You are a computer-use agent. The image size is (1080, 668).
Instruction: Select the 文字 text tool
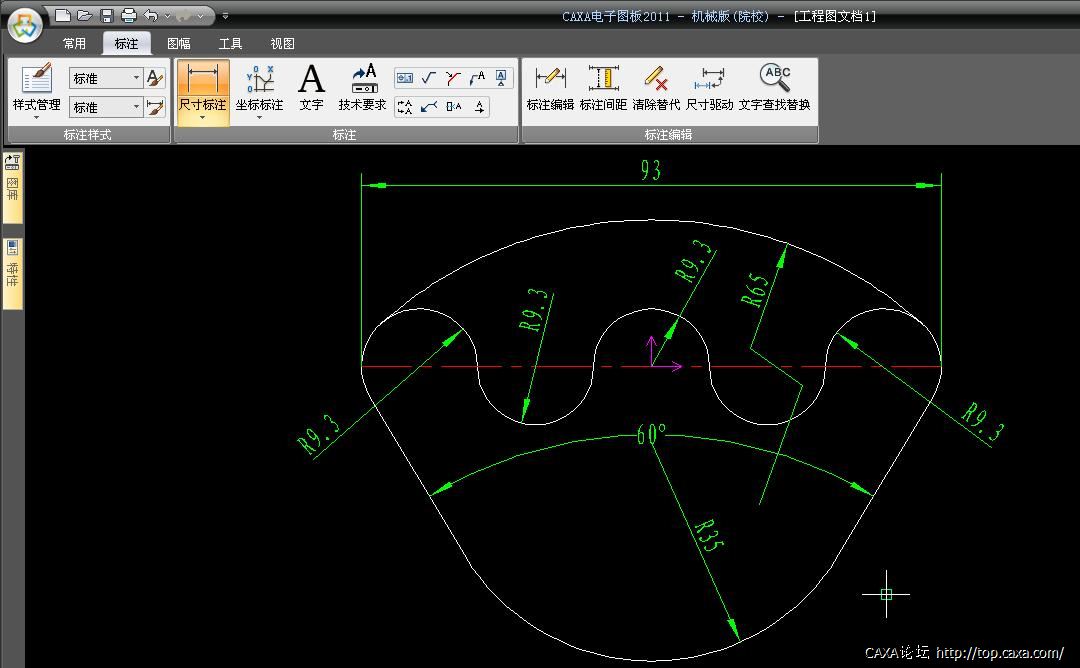[x=311, y=86]
